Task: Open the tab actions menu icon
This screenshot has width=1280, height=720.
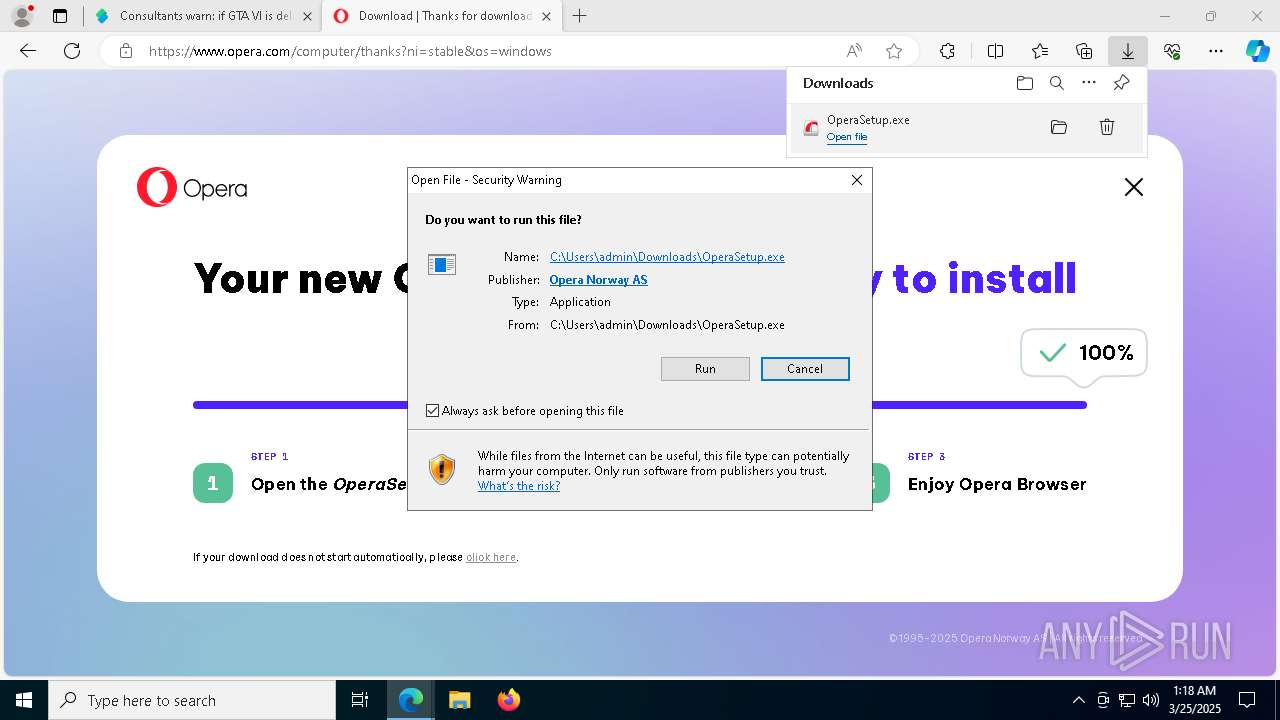Action: [x=60, y=16]
